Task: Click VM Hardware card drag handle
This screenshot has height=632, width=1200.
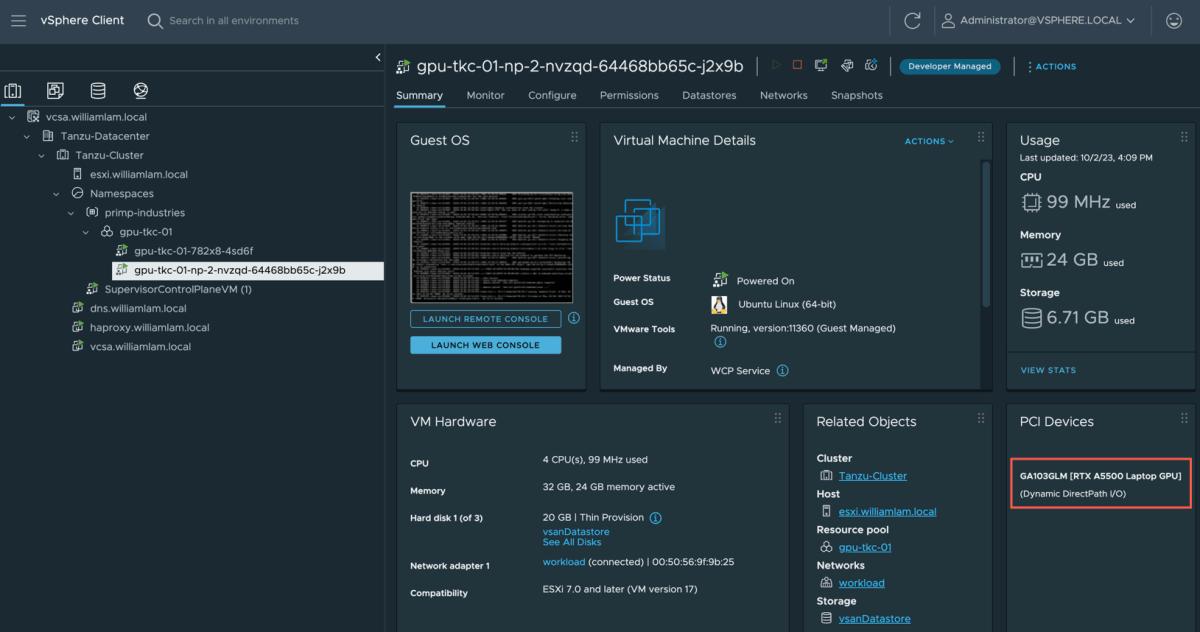Action: coord(777,418)
